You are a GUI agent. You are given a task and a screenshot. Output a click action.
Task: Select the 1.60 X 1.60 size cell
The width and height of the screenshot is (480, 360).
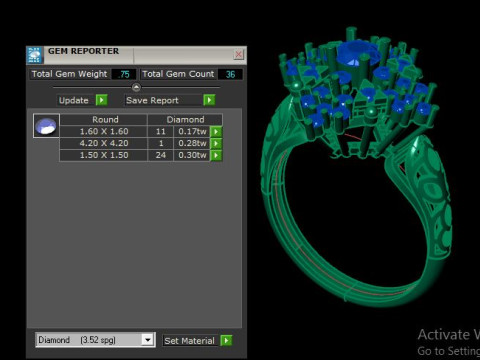pos(104,131)
